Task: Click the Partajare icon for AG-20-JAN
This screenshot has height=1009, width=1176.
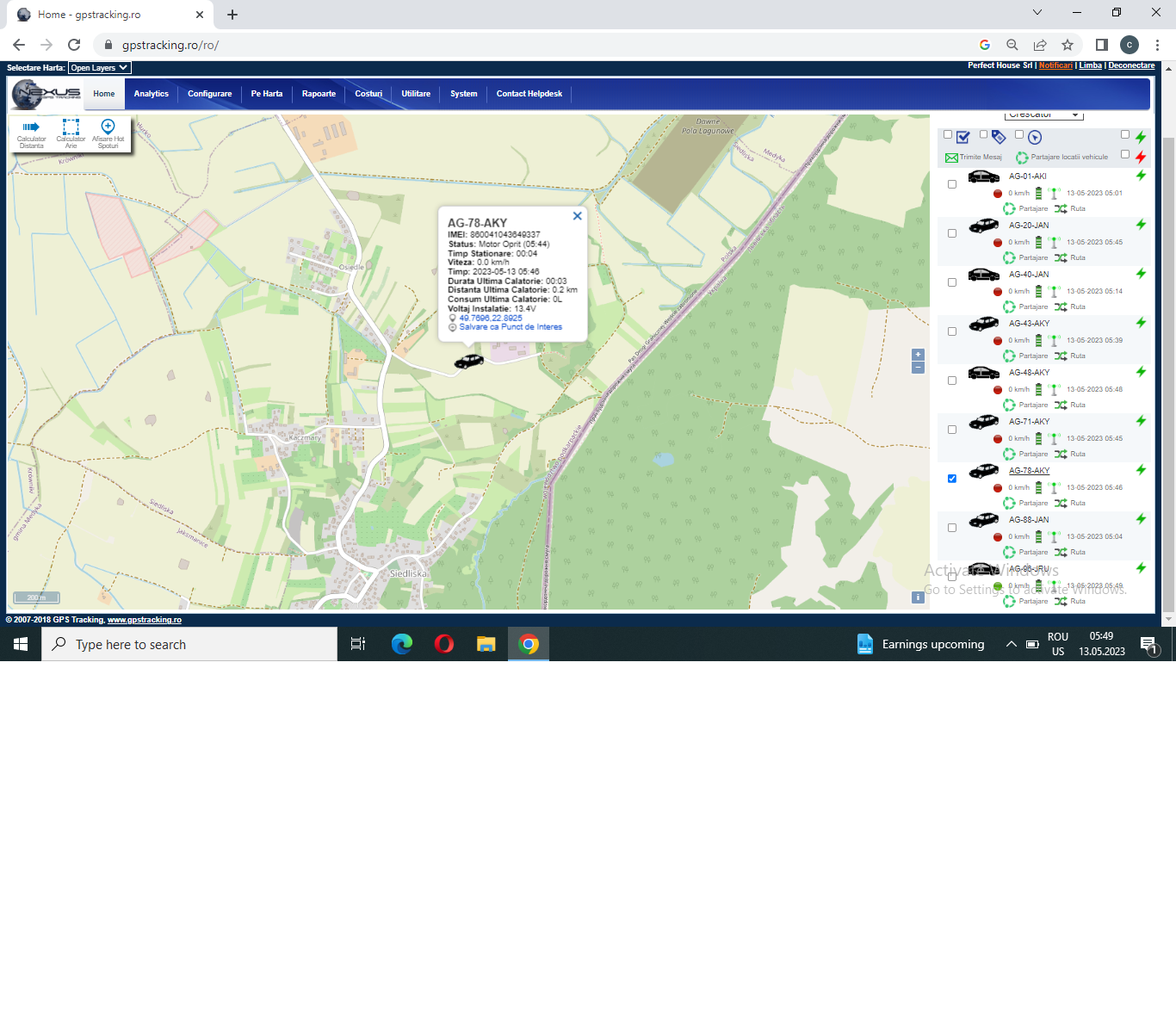Action: (1009, 257)
